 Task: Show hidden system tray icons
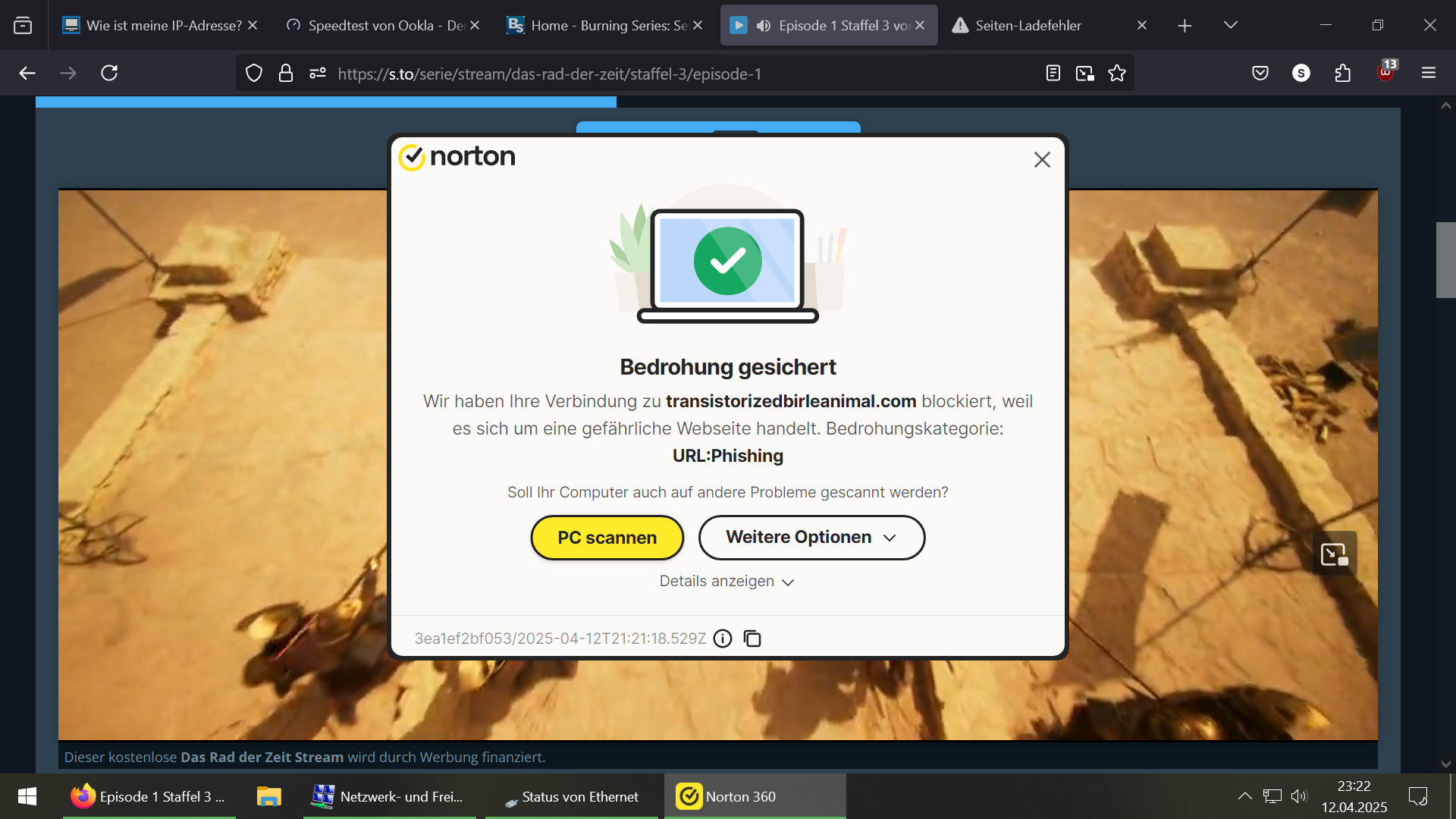click(1244, 796)
